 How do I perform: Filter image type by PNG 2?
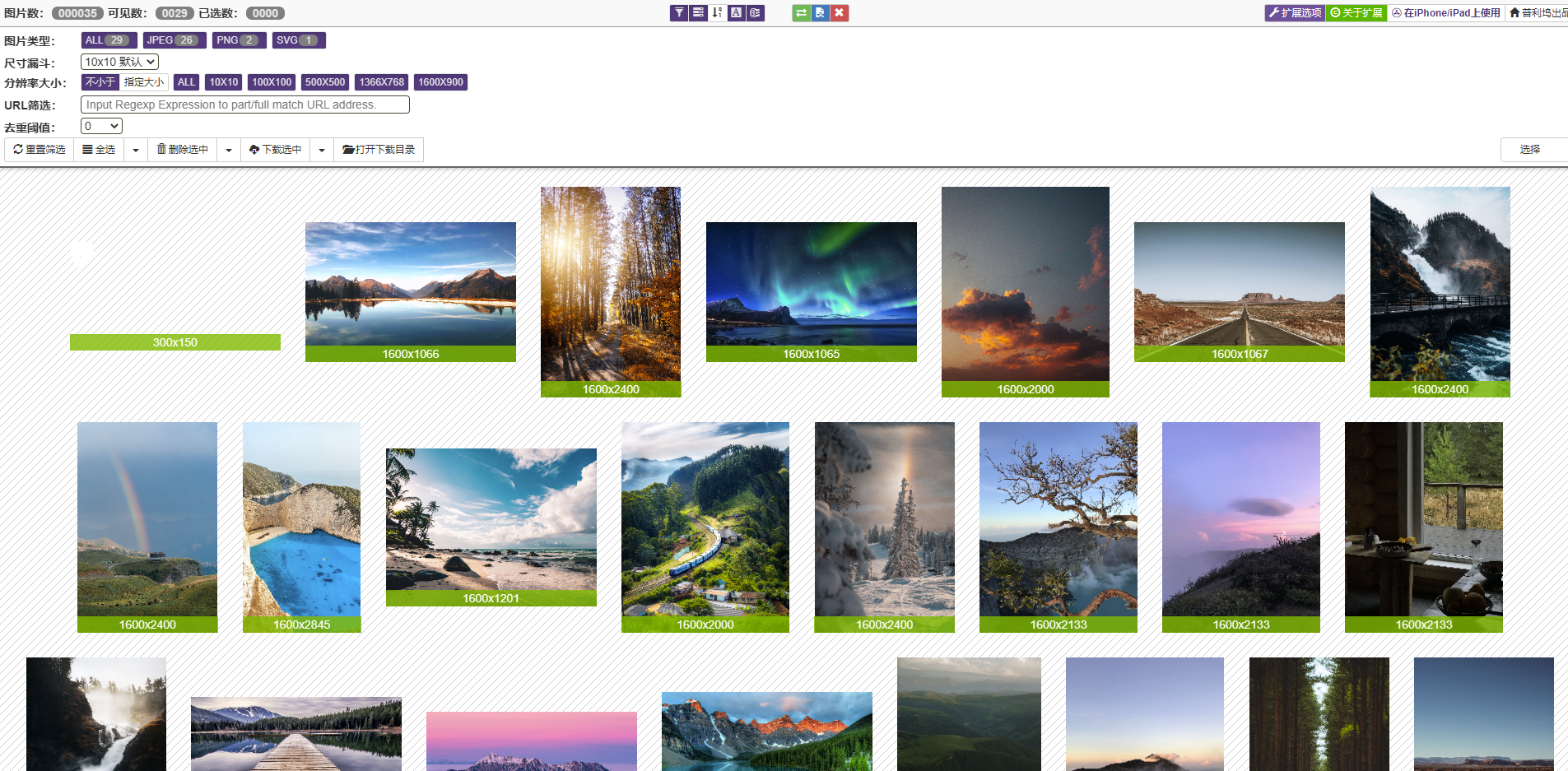239,40
